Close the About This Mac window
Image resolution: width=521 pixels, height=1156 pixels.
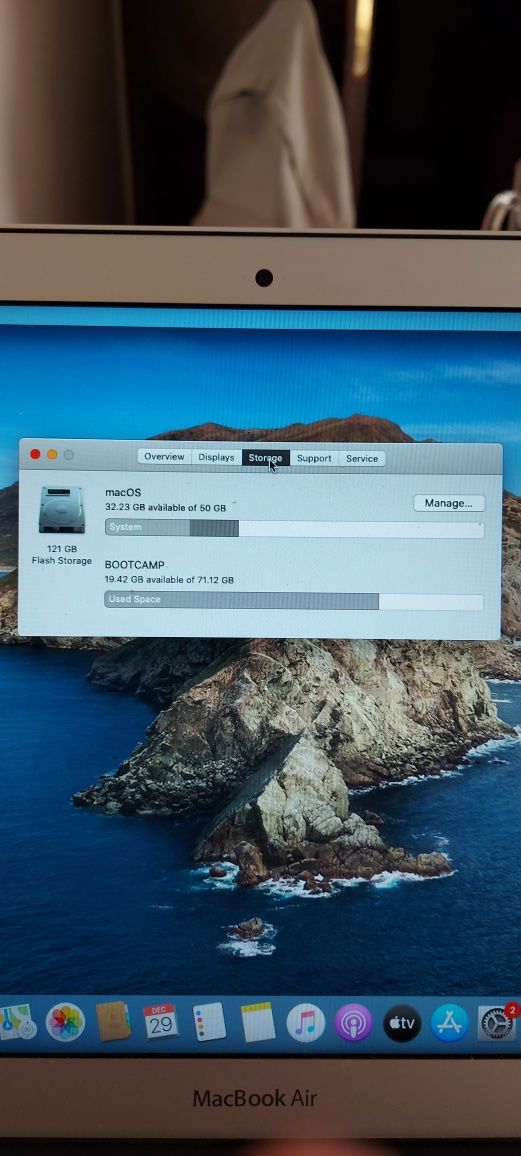pyautogui.click(x=35, y=454)
